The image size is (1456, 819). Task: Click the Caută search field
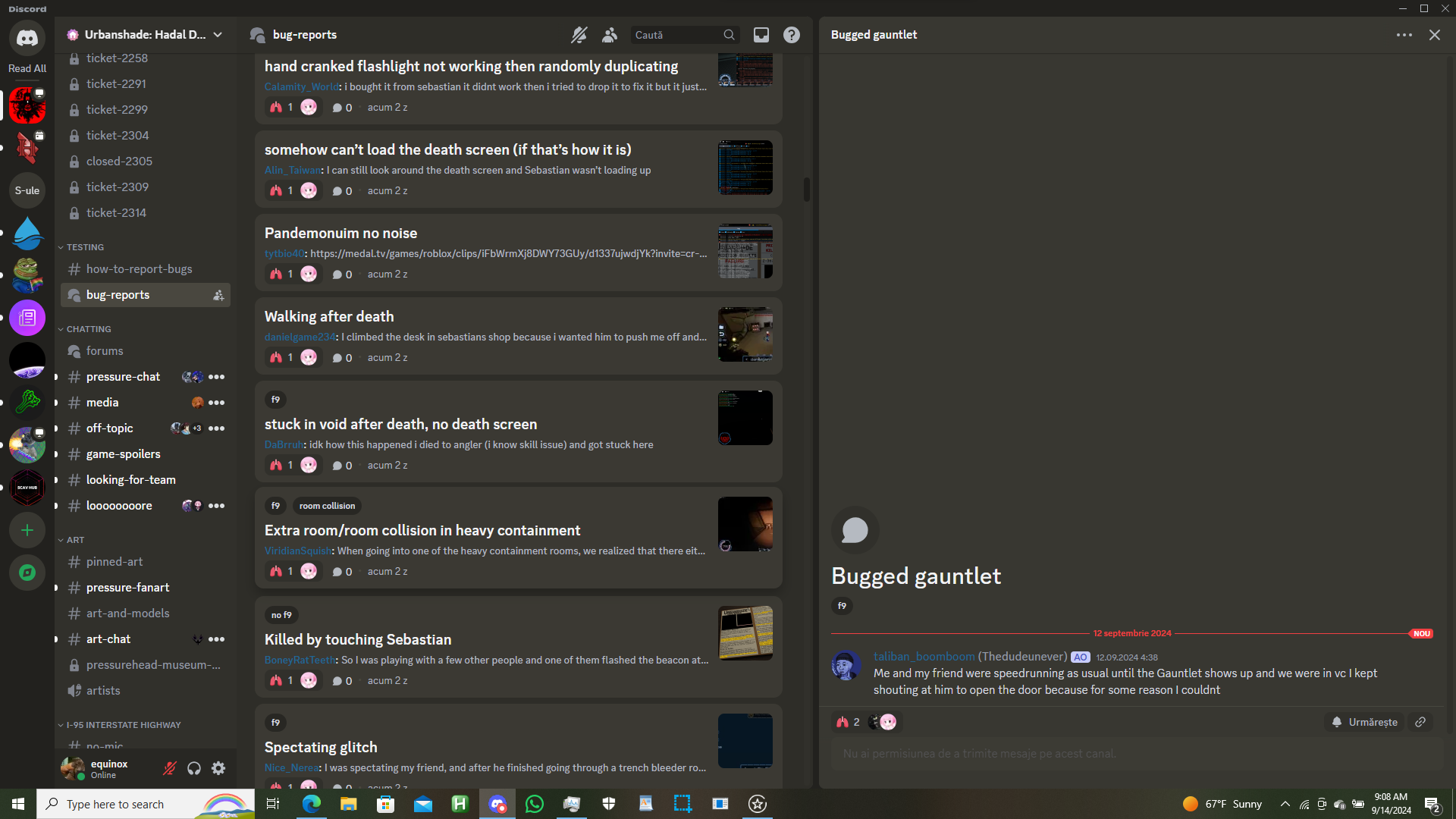(x=675, y=35)
